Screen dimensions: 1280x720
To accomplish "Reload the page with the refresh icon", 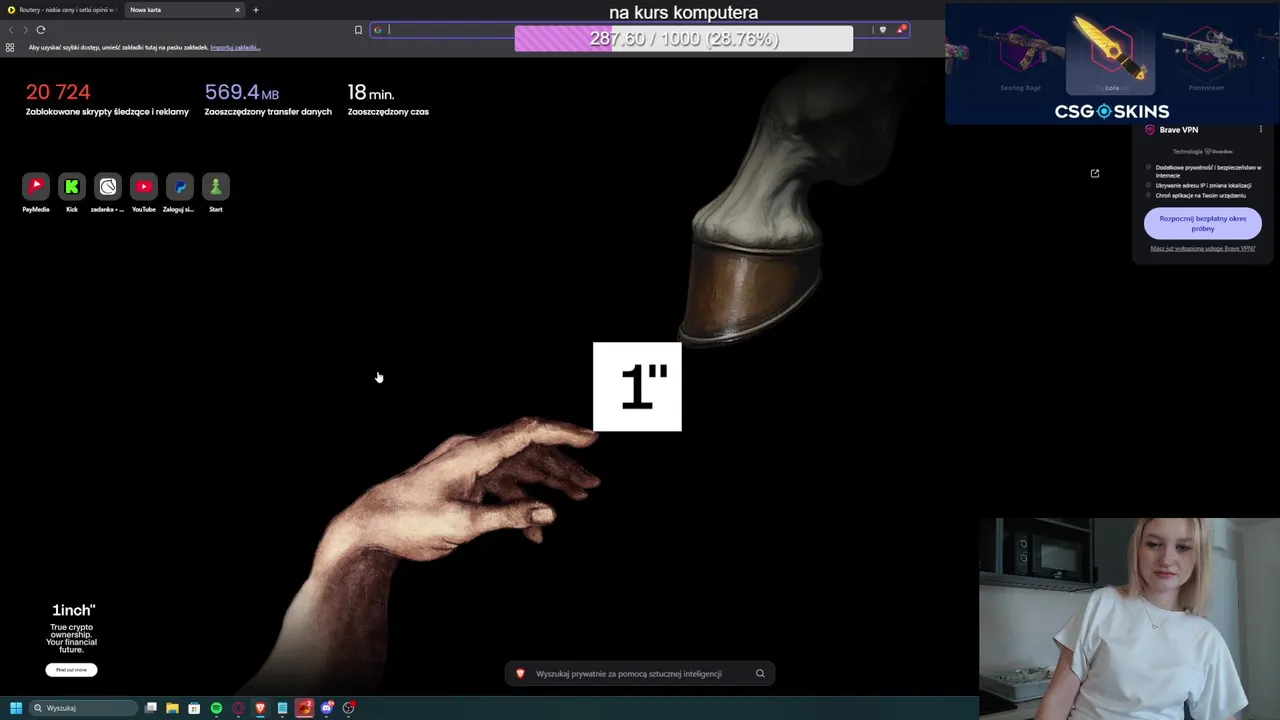I will 41,30.
